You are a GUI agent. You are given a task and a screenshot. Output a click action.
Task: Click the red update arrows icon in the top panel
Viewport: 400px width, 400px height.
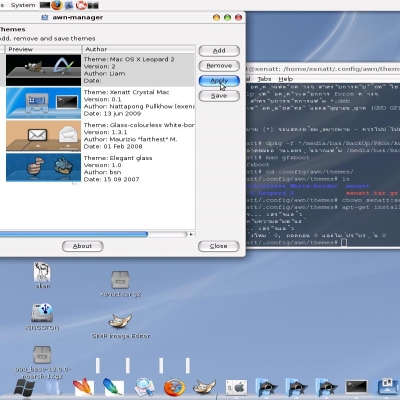pyautogui.click(x=81, y=5)
